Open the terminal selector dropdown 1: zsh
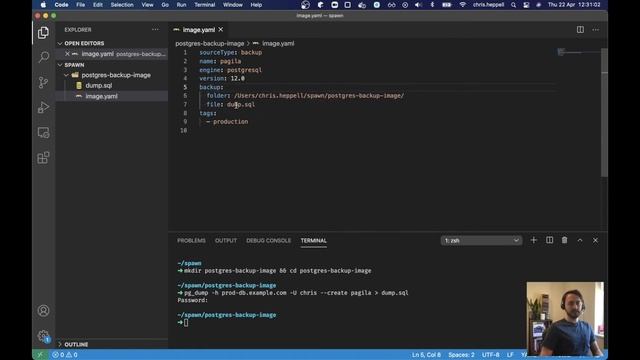Viewport: 640px width, 360px height. coord(481,240)
